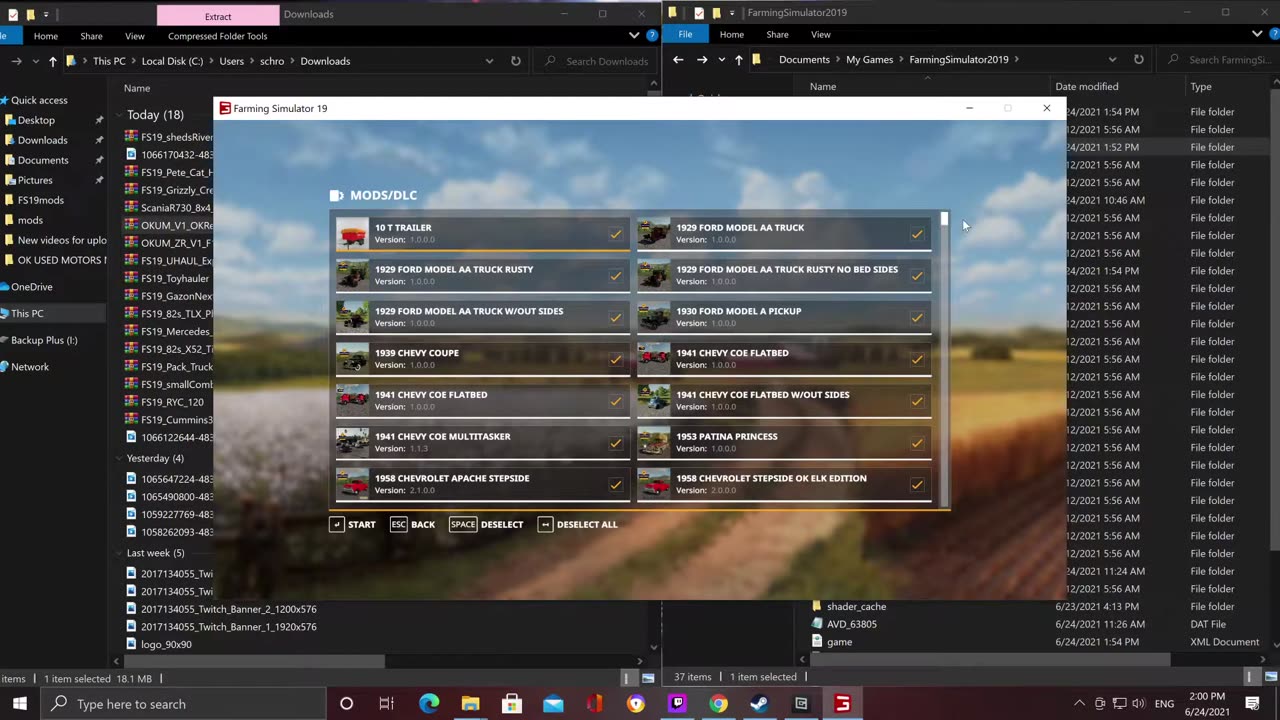The image size is (1280, 720).
Task: Click the 1939 Chevy Coupe mod thumbnail
Action: (352, 359)
